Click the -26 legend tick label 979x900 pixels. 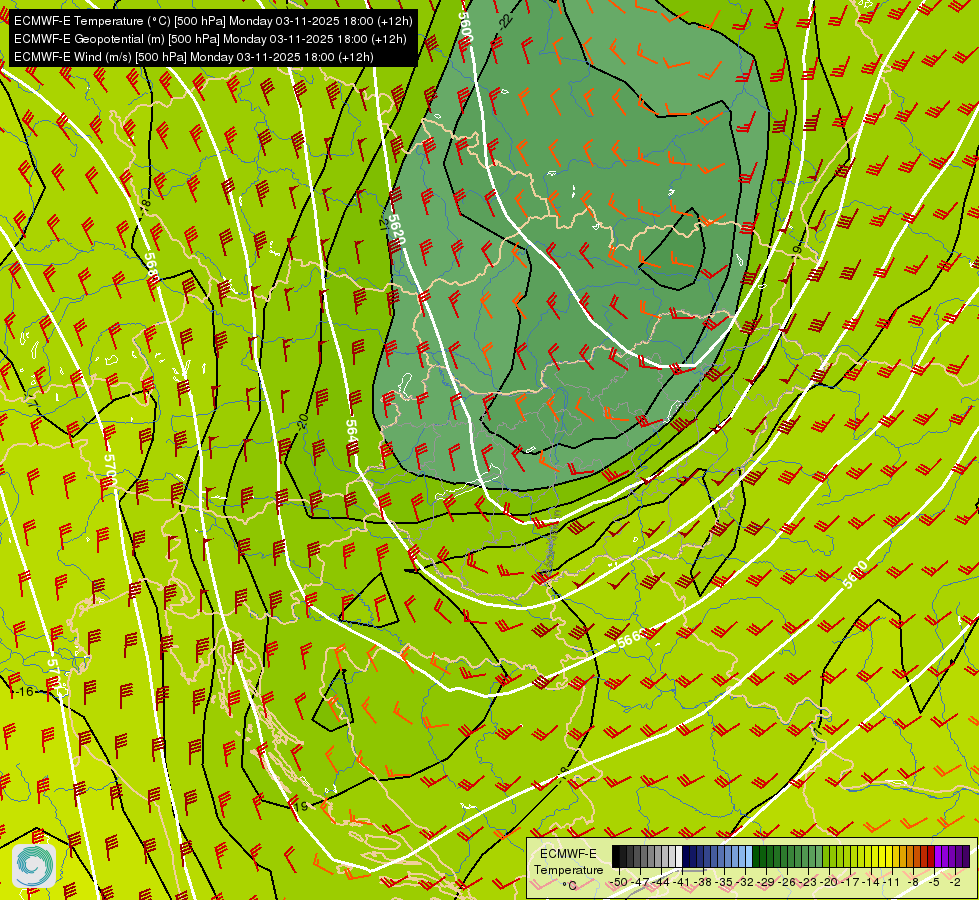point(787,882)
